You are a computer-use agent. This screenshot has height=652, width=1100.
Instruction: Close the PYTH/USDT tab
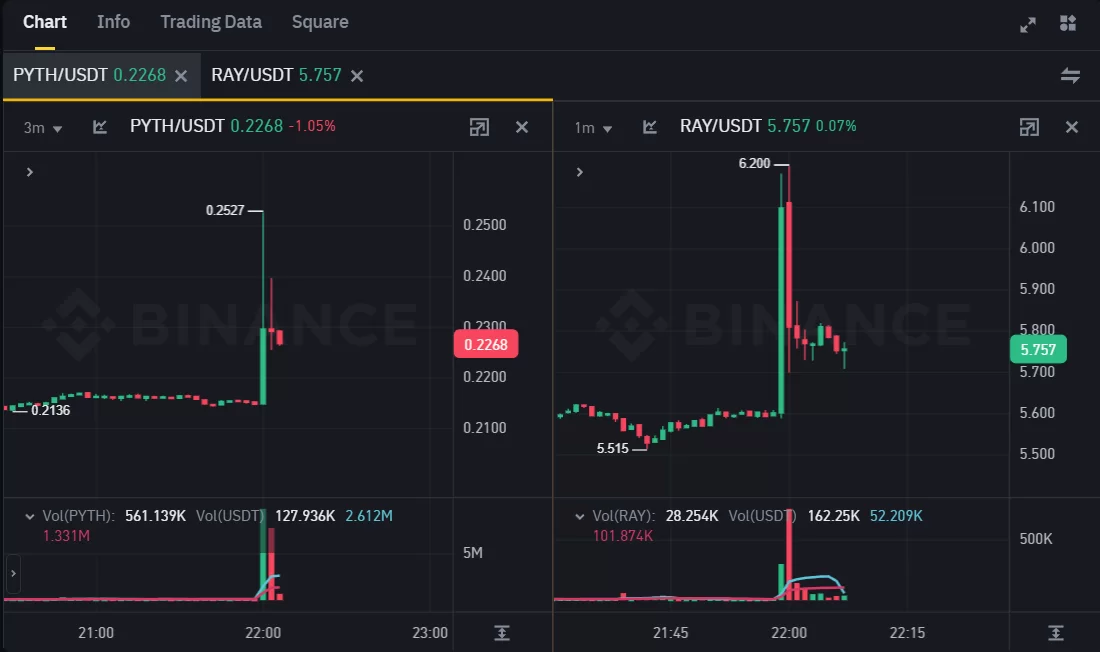tap(181, 76)
